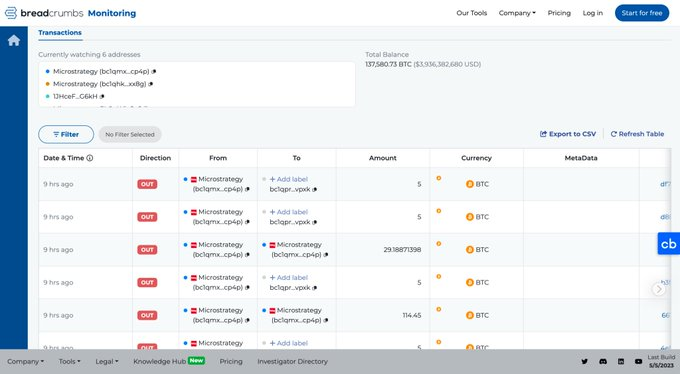Screen dimensions: 680x374
Task: Copy the From address in the 29.18871398 row
Action: click(x=247, y=255)
